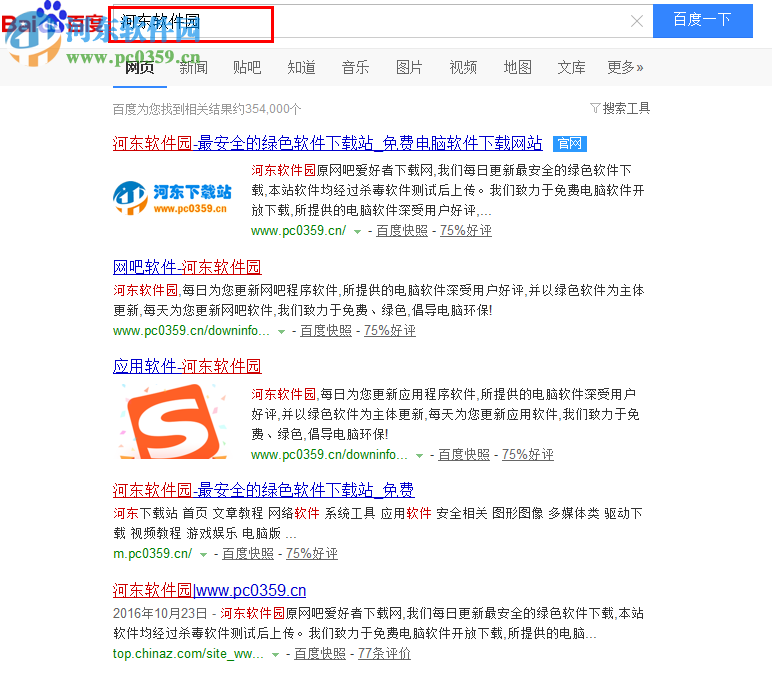The width and height of the screenshot is (772, 678).
Task: Click 75%好评 under 网吧软件 result
Action: coord(389,330)
